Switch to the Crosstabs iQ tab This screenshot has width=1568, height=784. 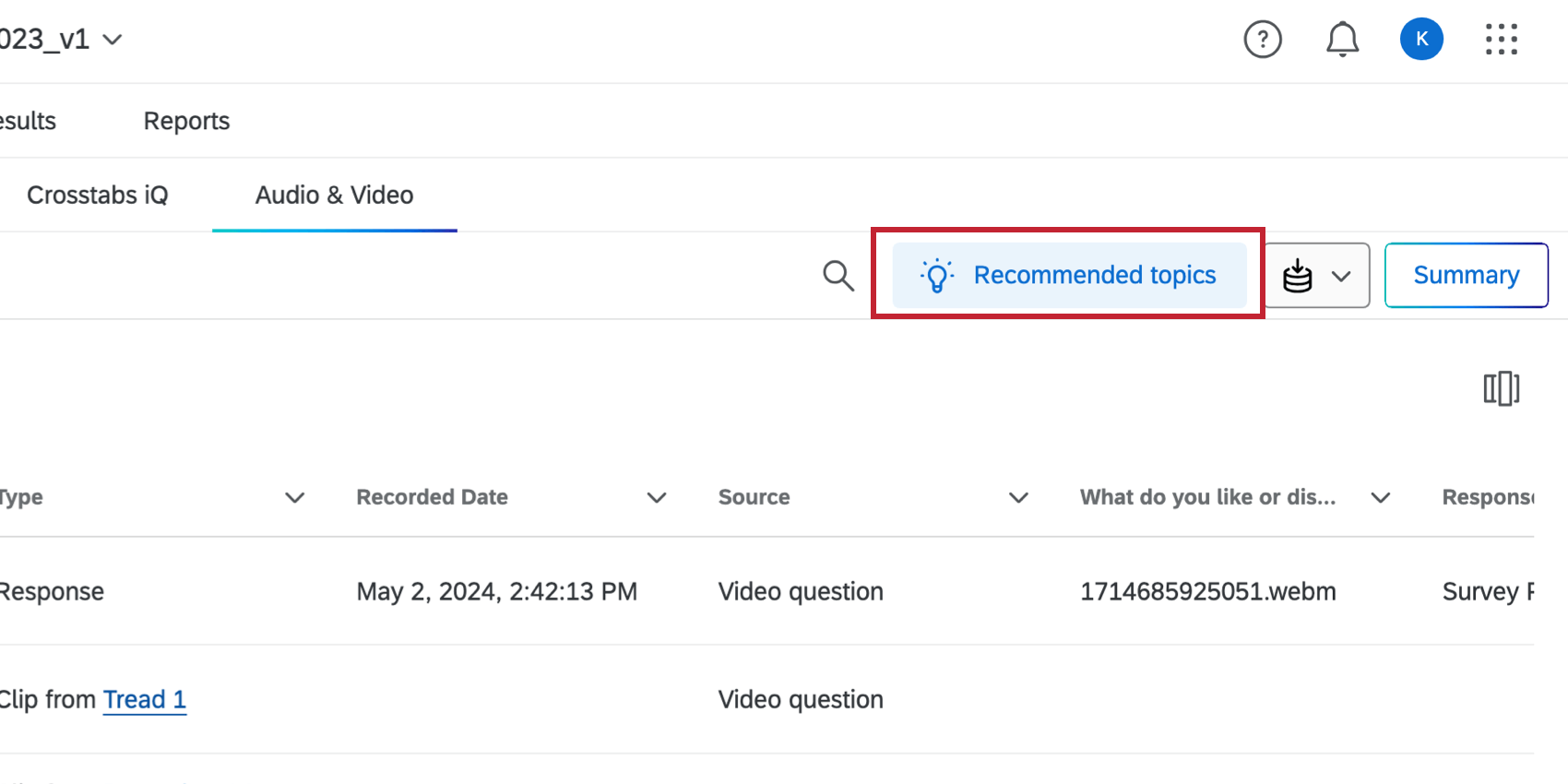98,196
